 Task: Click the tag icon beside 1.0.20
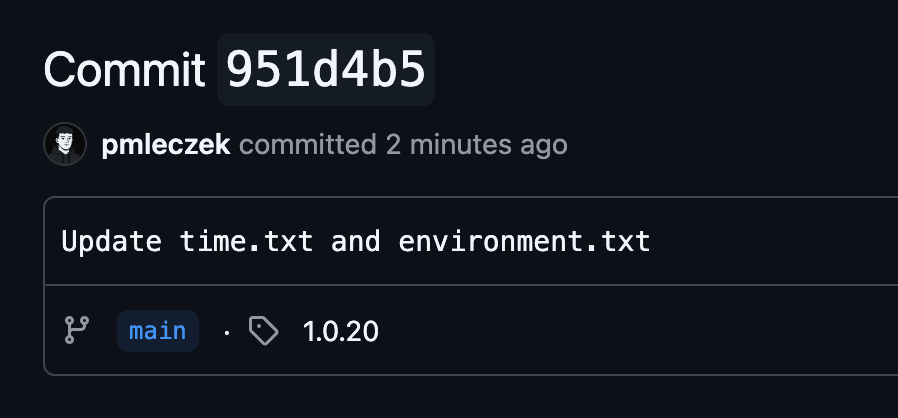[x=263, y=331]
